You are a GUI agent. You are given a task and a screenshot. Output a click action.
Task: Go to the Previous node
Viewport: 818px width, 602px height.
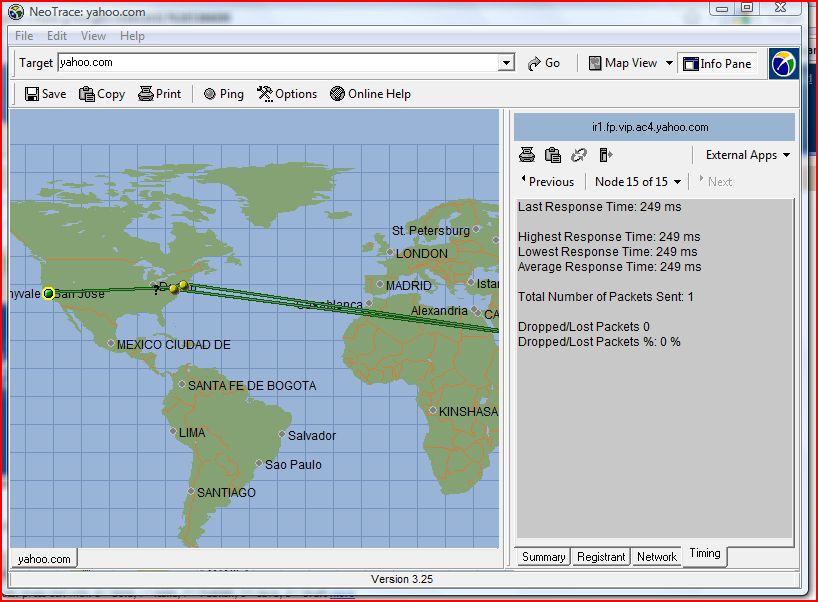[547, 182]
